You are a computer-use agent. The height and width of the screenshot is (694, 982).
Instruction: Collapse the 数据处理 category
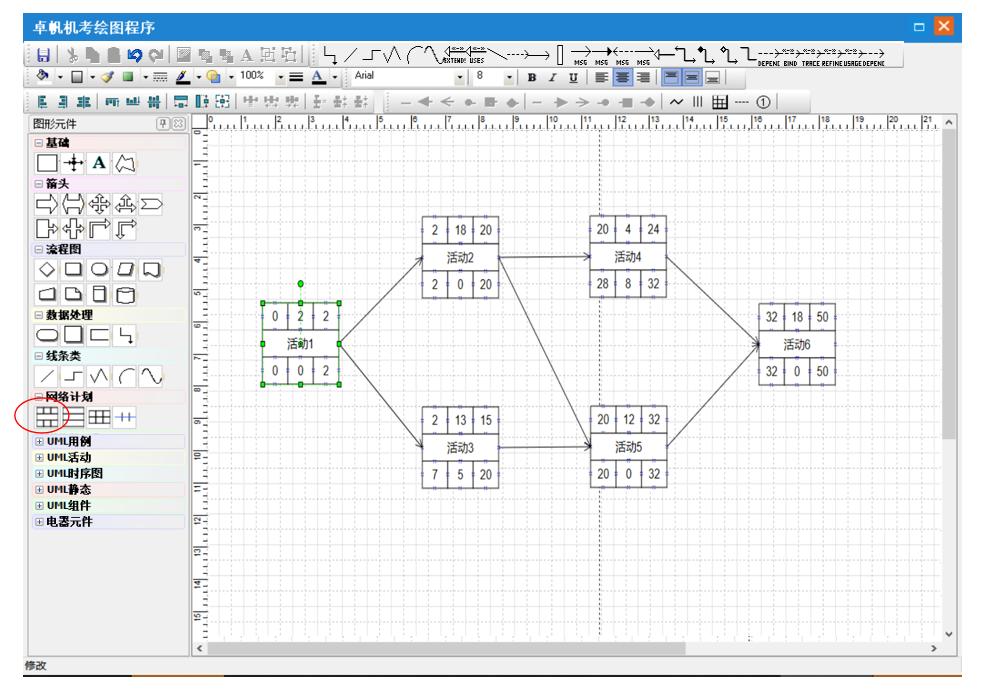39,315
